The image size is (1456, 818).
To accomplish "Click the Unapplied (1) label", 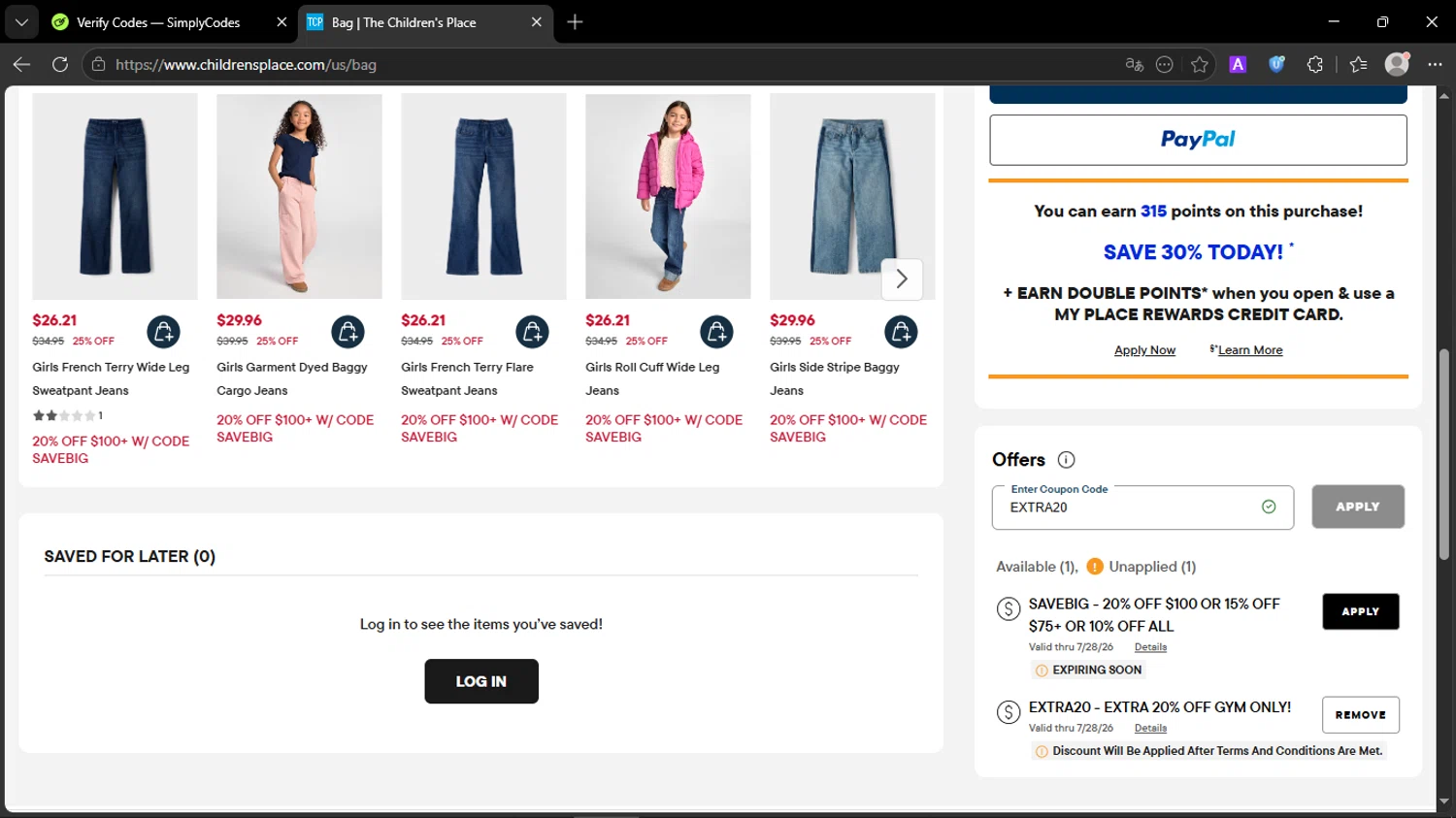I will coord(1152,567).
